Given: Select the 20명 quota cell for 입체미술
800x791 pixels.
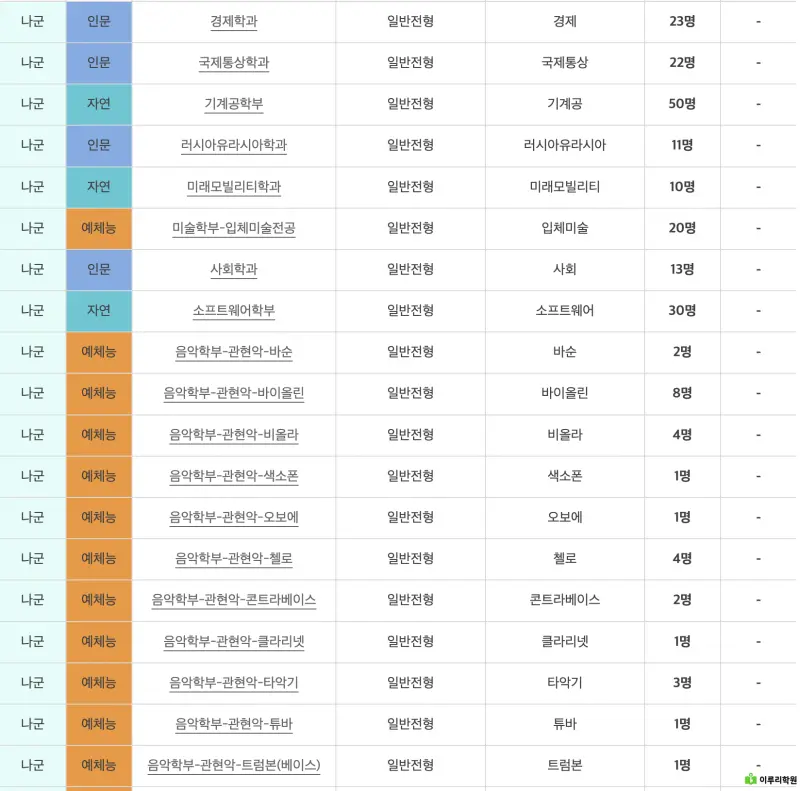Looking at the screenshot, I should (x=682, y=228).
